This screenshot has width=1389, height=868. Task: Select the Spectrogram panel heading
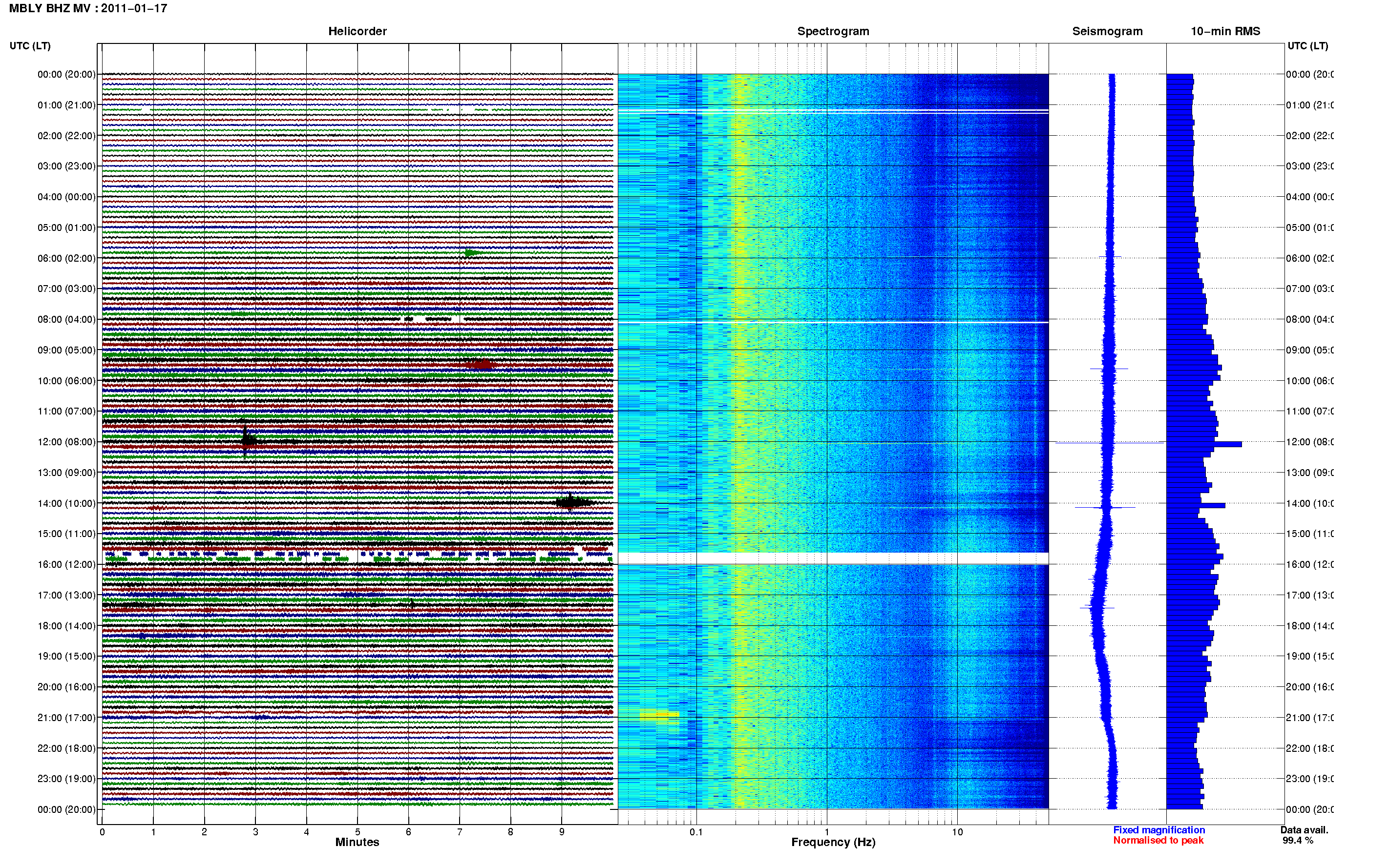point(833,31)
